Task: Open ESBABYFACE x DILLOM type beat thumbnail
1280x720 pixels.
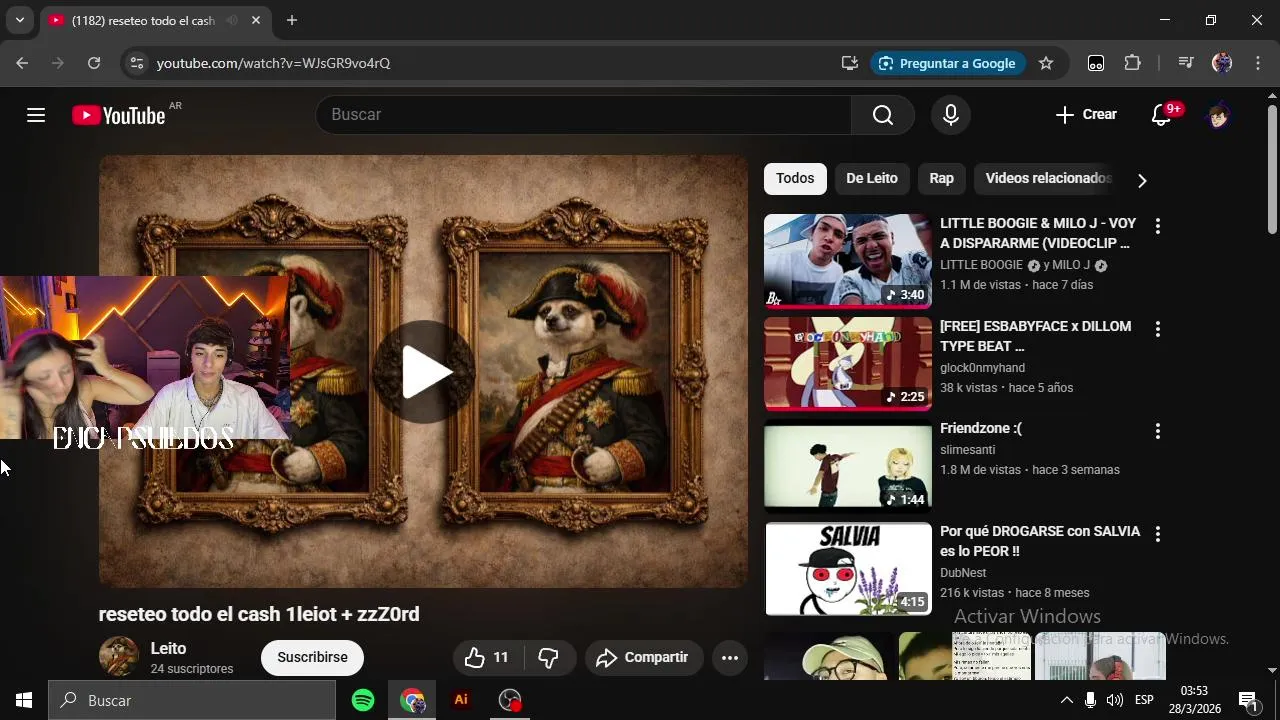Action: pyautogui.click(x=848, y=363)
